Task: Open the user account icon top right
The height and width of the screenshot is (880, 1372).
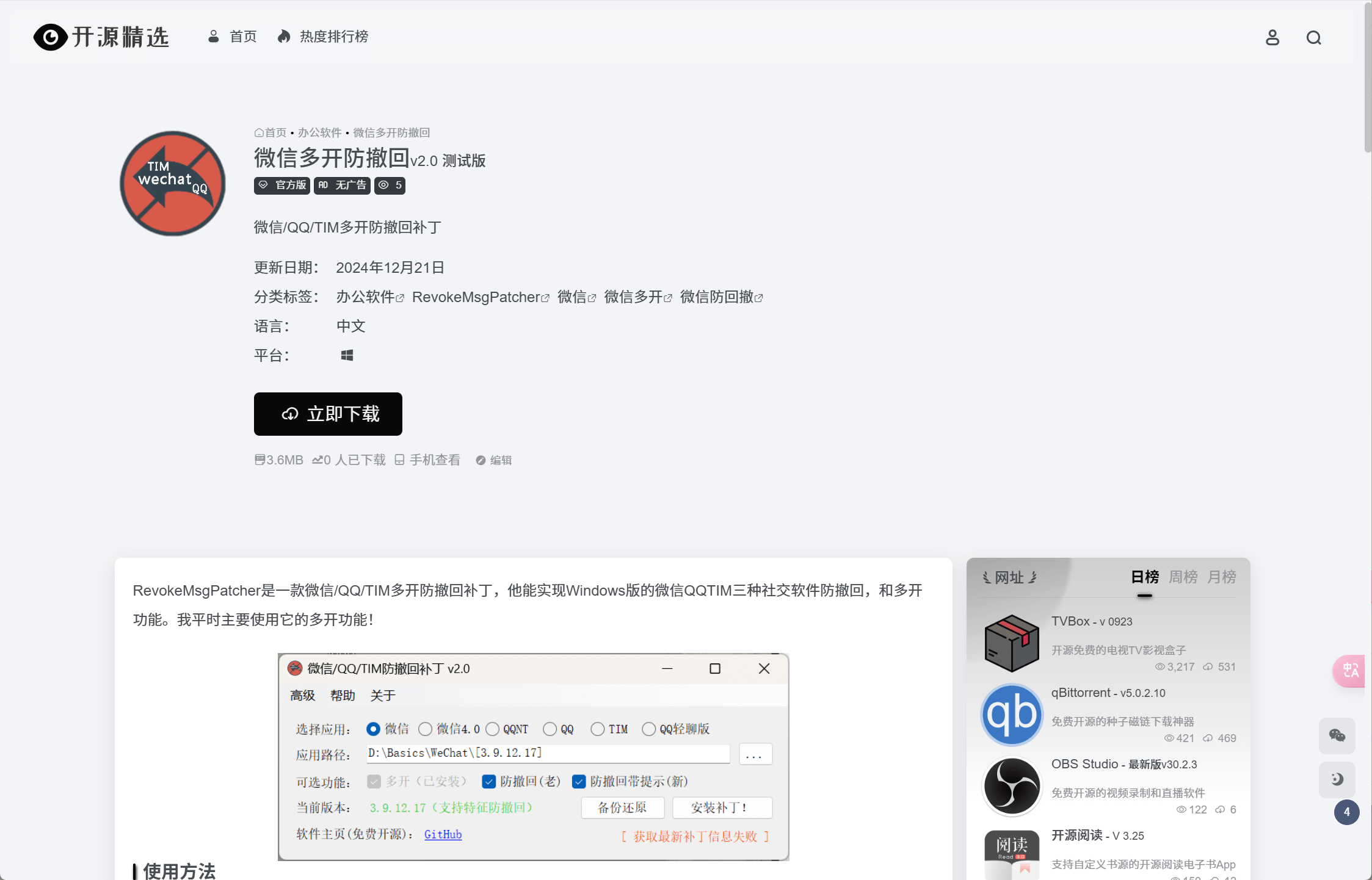Action: point(1272,37)
